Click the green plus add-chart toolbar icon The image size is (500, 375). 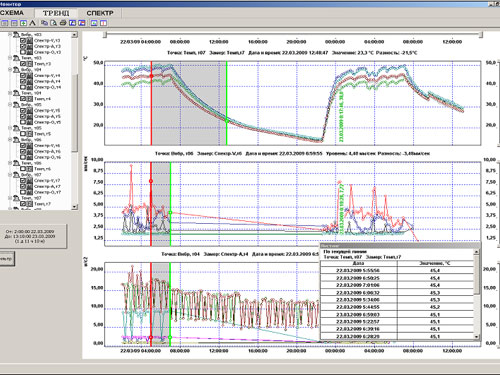(x=23, y=23)
